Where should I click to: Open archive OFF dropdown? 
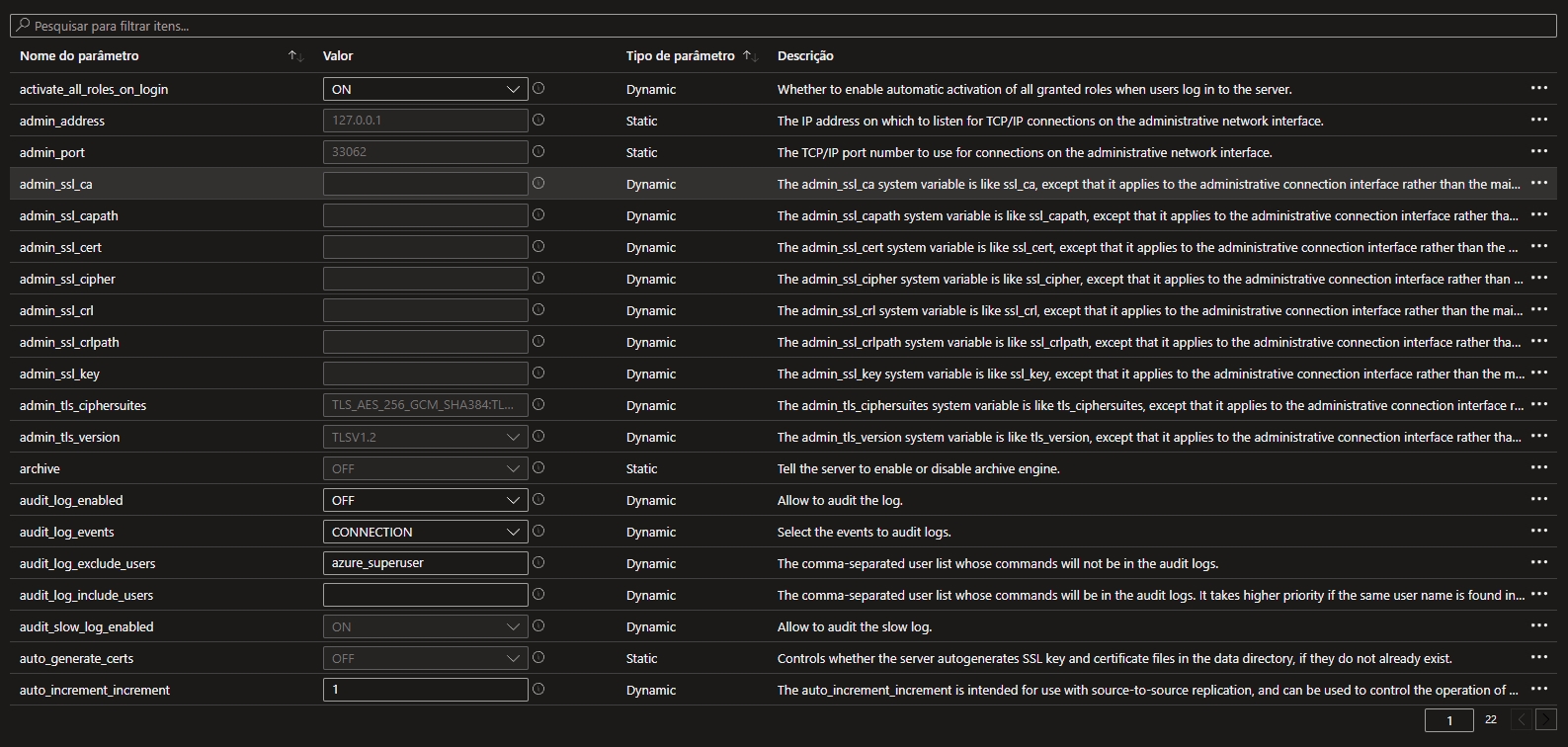click(x=425, y=468)
